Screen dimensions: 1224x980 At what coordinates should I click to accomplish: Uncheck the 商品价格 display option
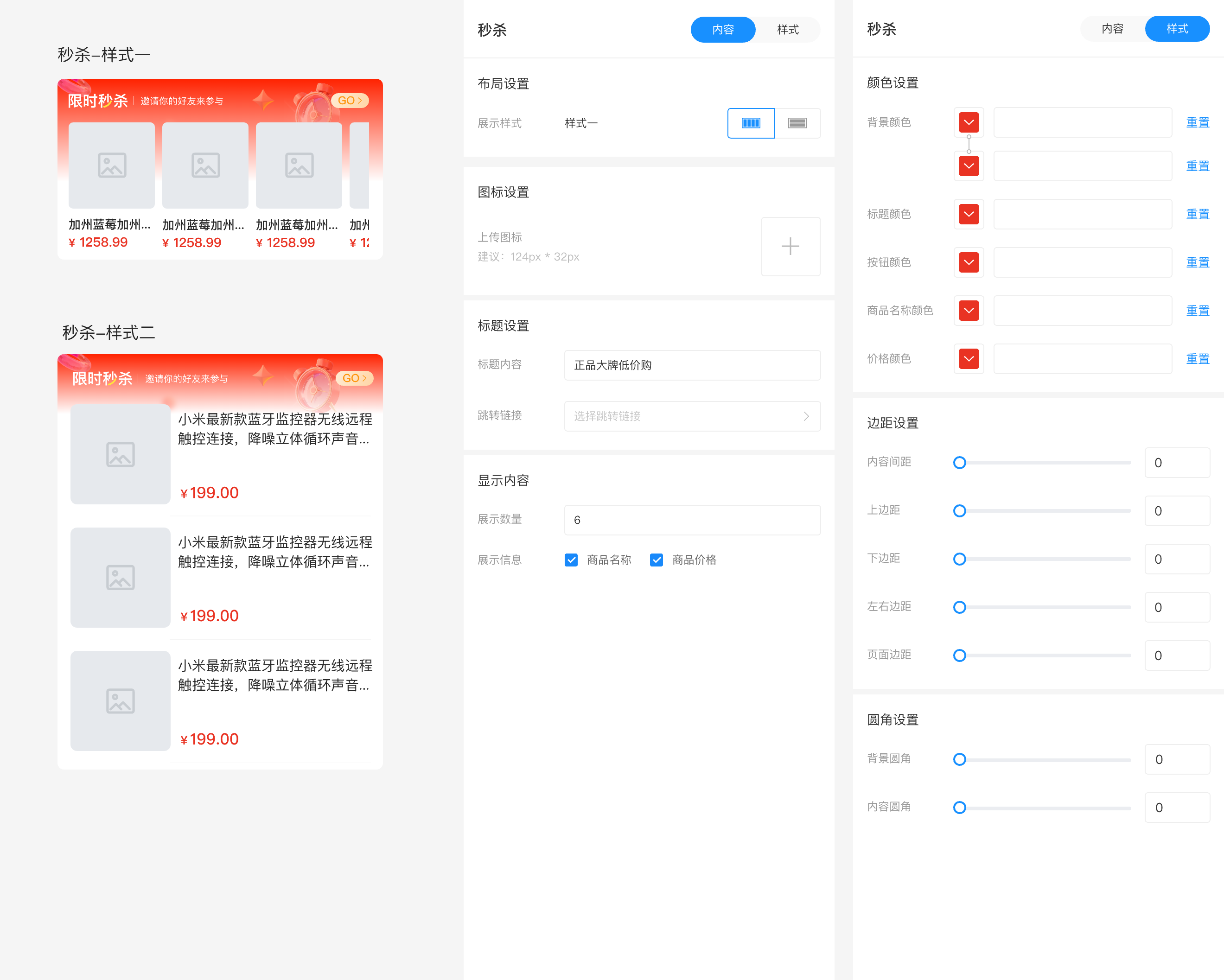[657, 560]
